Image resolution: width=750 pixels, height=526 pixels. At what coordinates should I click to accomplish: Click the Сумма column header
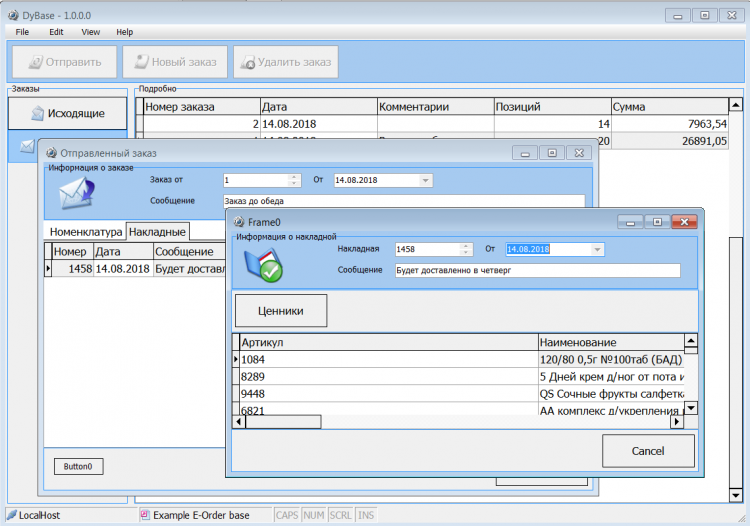[670, 107]
